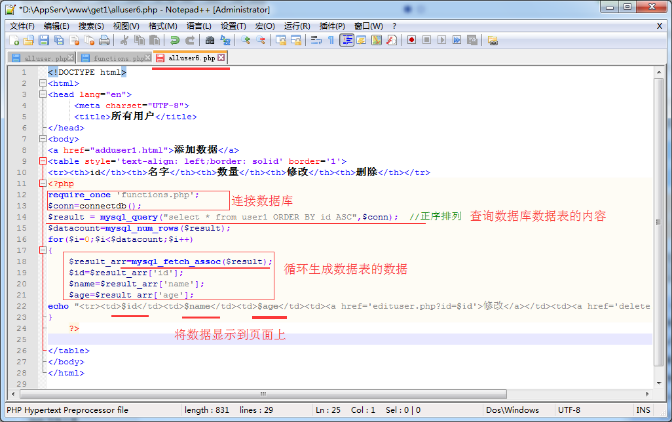672x422 pixels.
Task: Click the Cut scissors toolbar icon
Action: click(123, 40)
